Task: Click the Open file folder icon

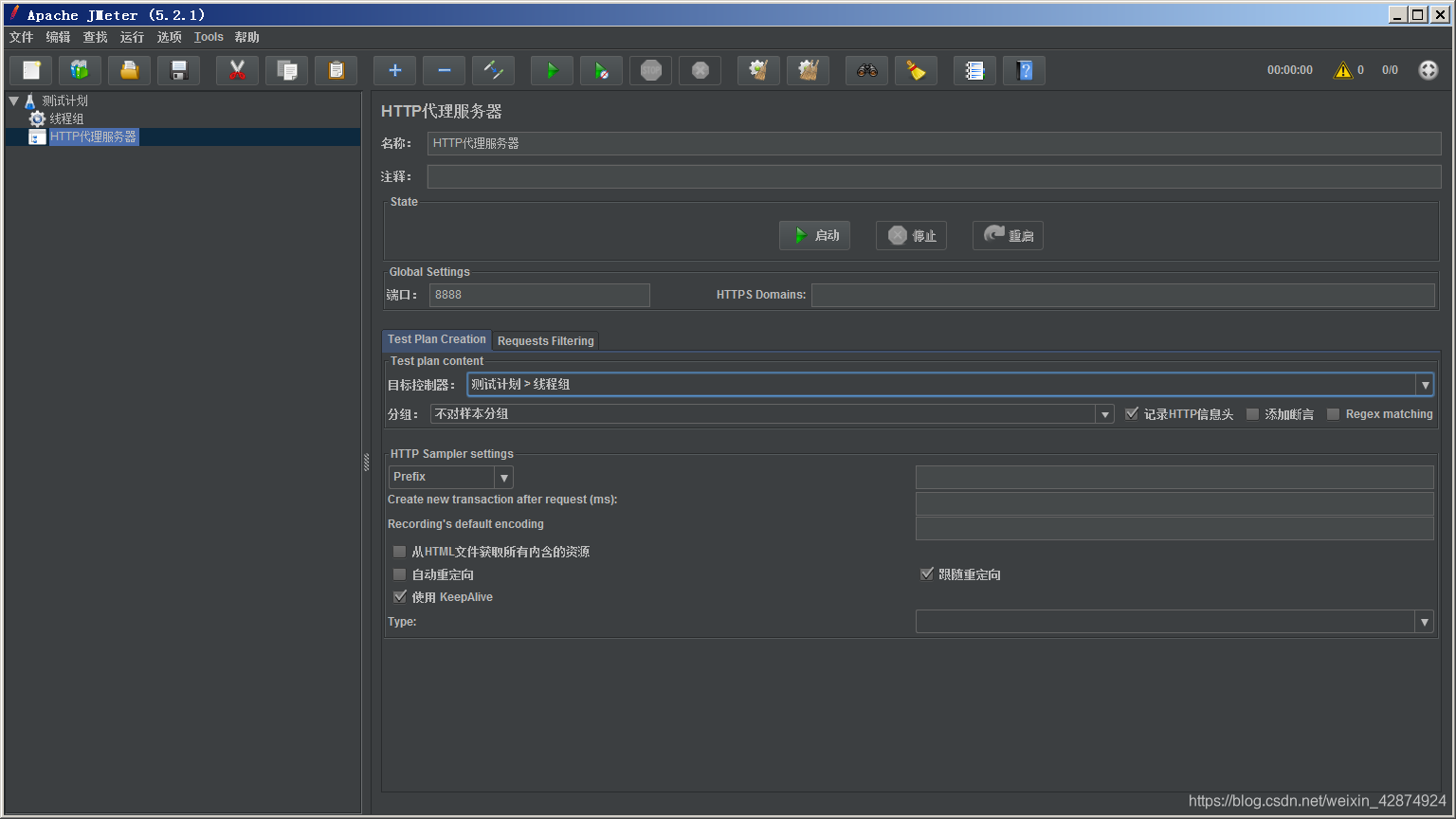Action: pyautogui.click(x=129, y=70)
